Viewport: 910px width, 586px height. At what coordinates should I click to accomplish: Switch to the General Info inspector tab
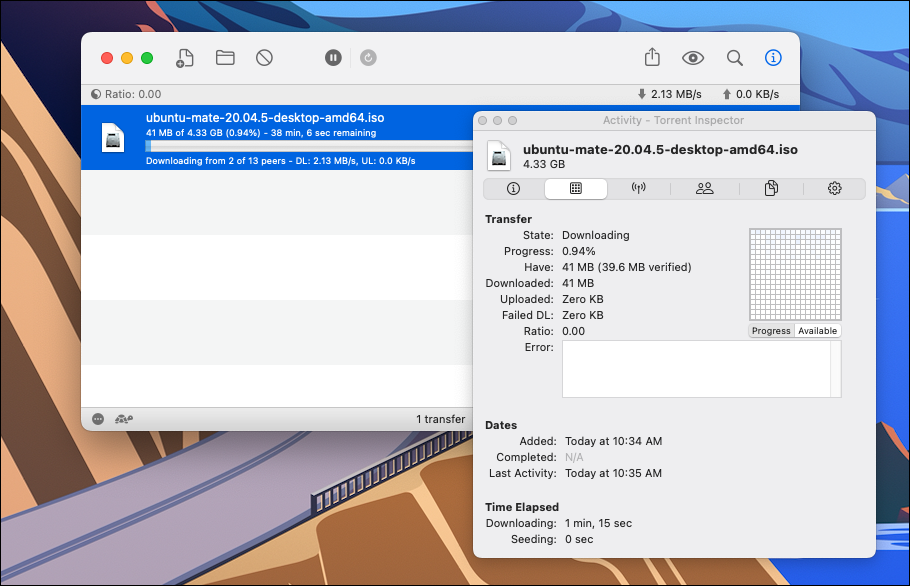tap(513, 188)
